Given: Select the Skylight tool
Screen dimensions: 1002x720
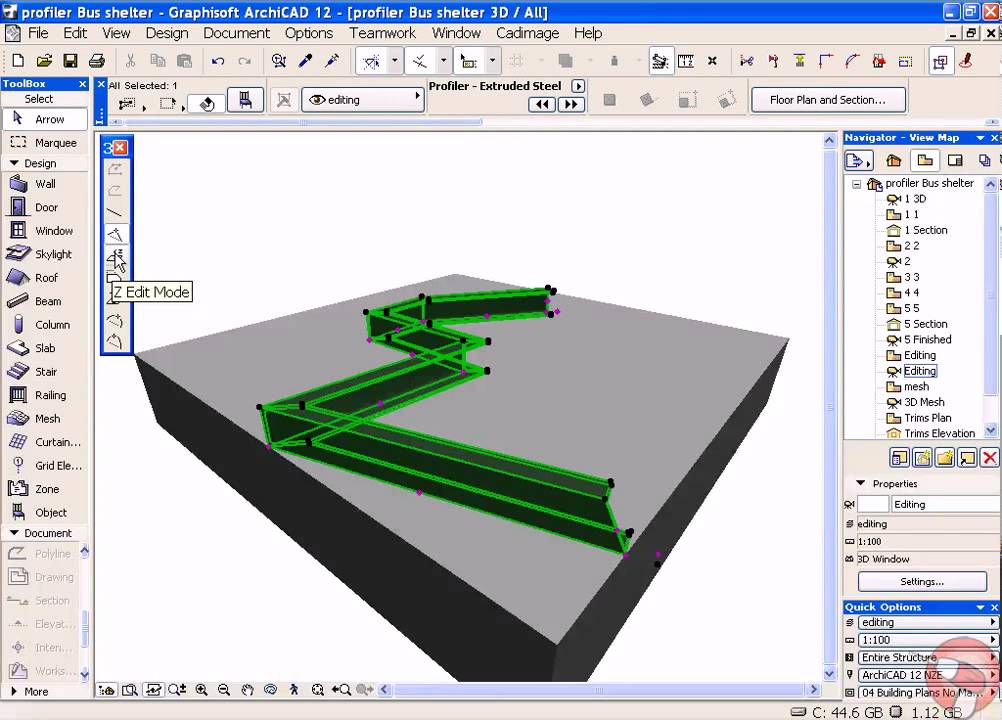Looking at the screenshot, I should 45,254.
